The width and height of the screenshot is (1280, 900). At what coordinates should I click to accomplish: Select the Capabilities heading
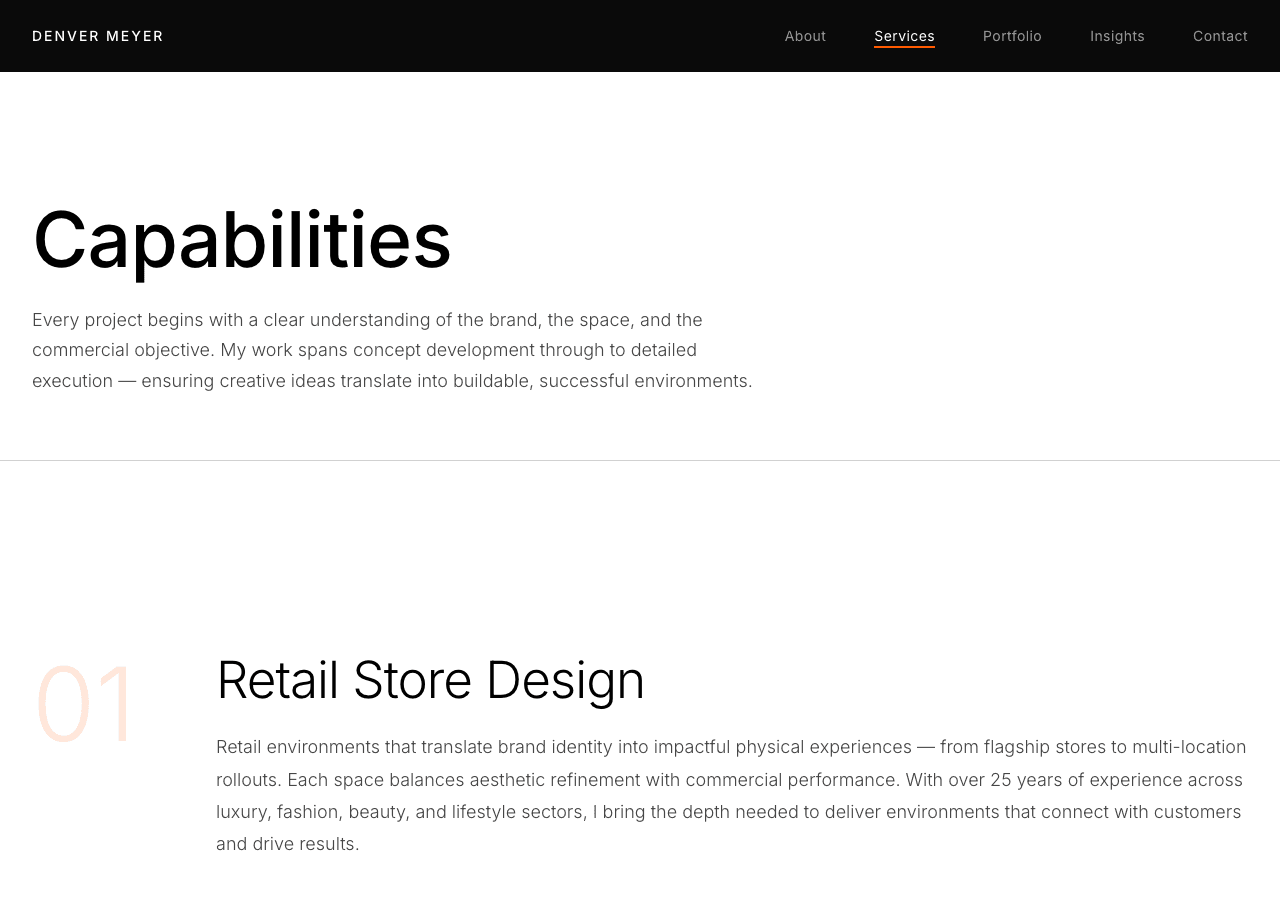coord(242,240)
